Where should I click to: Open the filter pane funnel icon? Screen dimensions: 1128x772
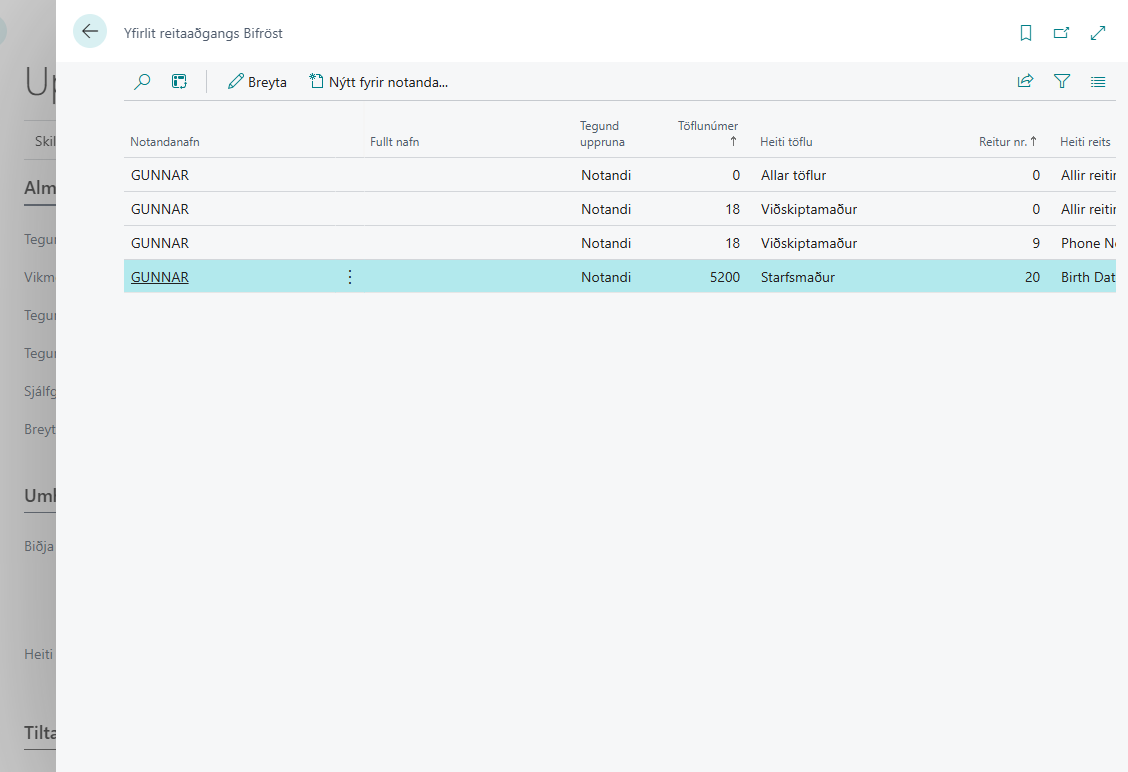coord(1062,81)
